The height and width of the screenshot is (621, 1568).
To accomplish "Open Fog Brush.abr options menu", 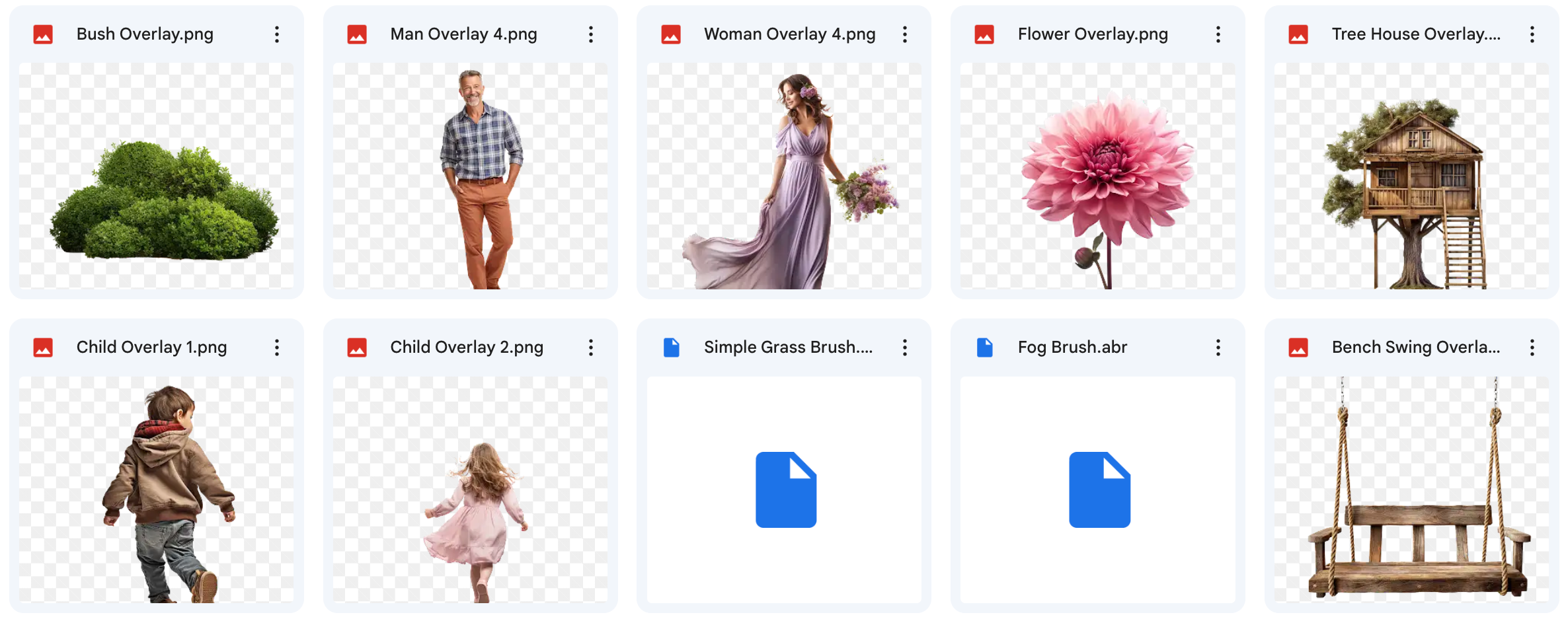I will [x=1218, y=347].
